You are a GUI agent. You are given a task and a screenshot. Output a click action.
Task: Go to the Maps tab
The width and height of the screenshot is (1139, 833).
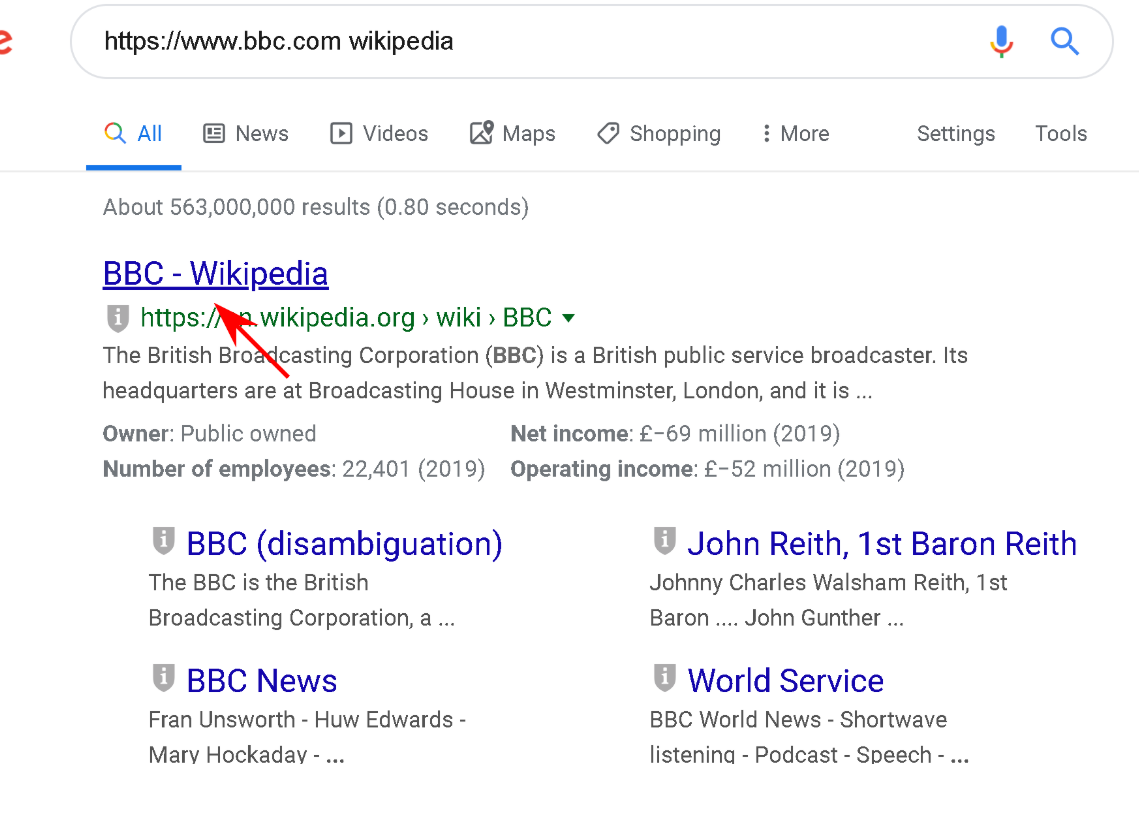click(x=513, y=134)
